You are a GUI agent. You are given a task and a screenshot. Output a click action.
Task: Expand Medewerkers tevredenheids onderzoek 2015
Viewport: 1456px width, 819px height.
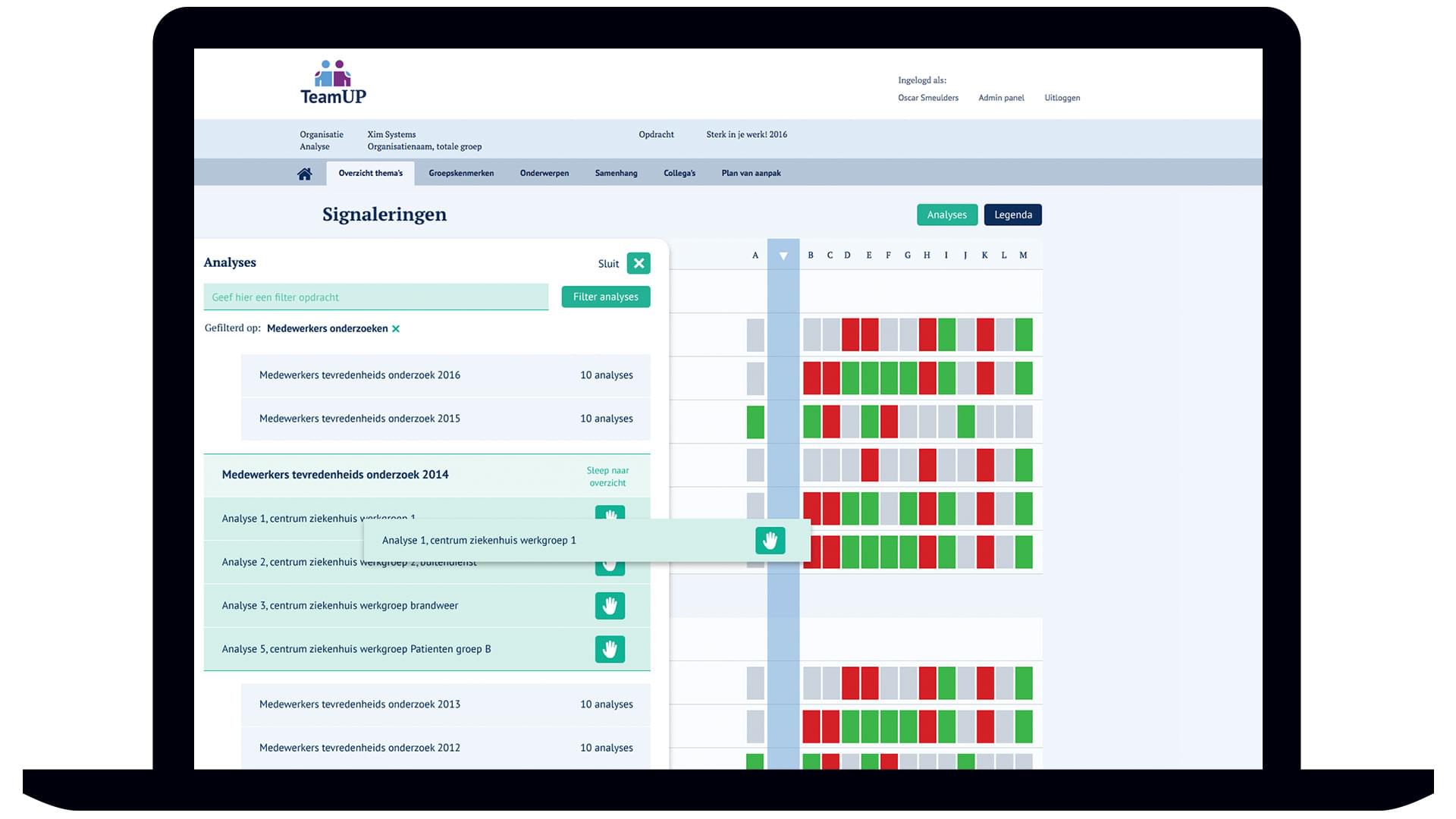[446, 419]
